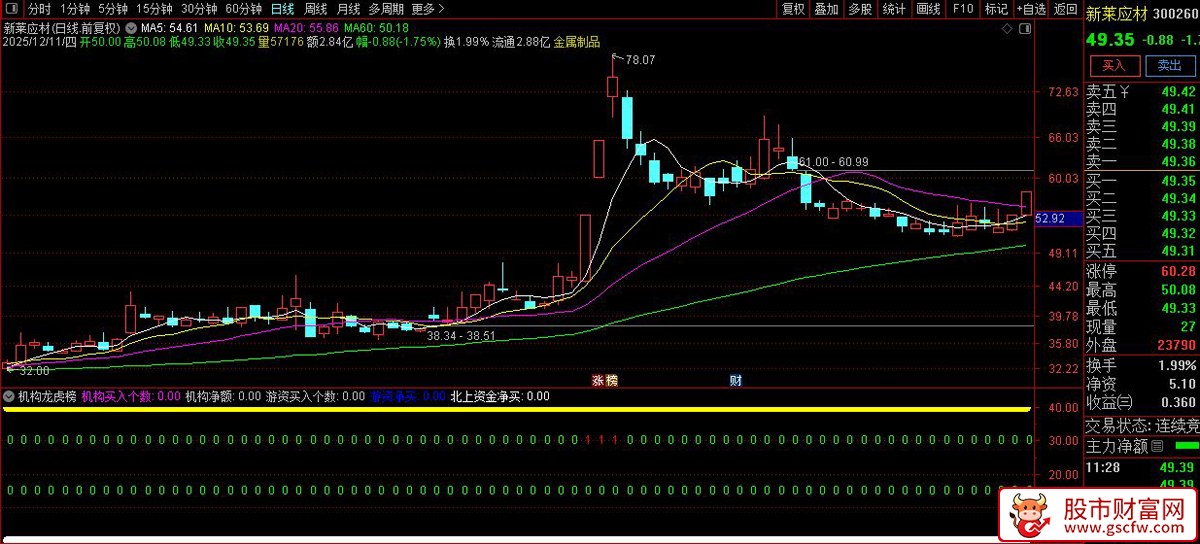The width and height of the screenshot is (1200, 544).
Task: Click the 最高 50.08 row
Action: (x=1142, y=289)
